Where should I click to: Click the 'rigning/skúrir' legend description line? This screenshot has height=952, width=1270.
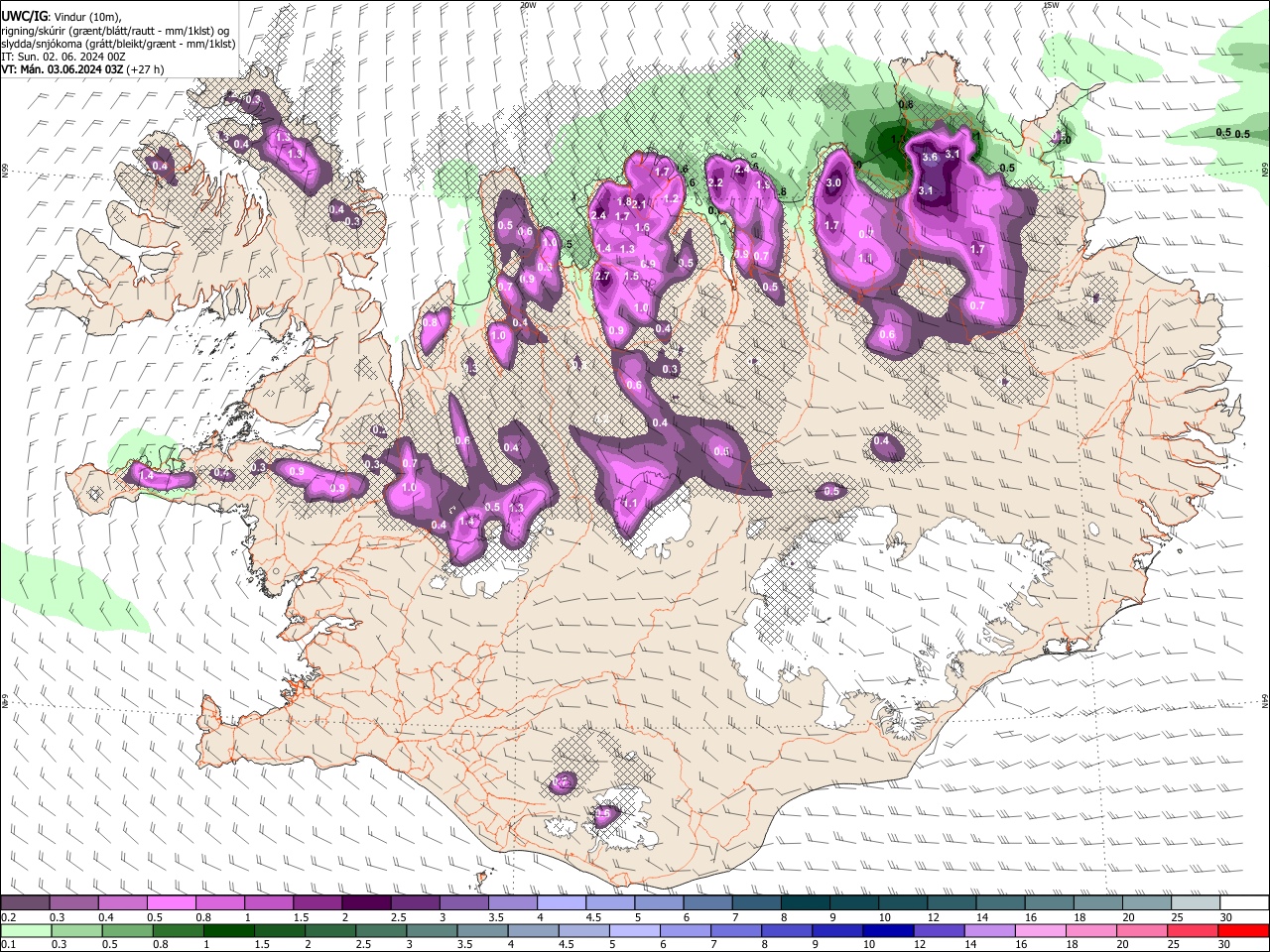pos(115,31)
